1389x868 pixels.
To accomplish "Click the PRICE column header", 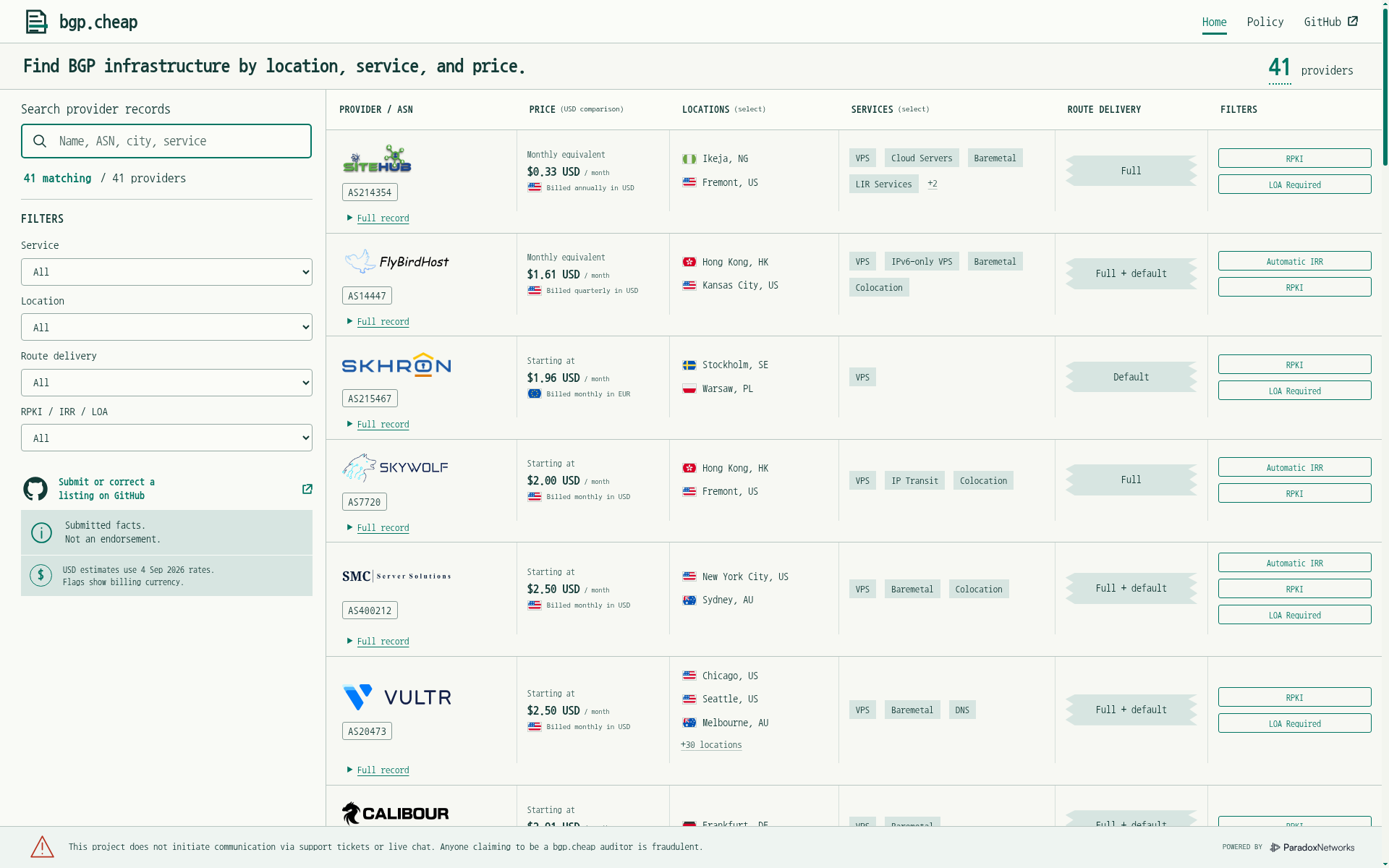I will 577,110.
